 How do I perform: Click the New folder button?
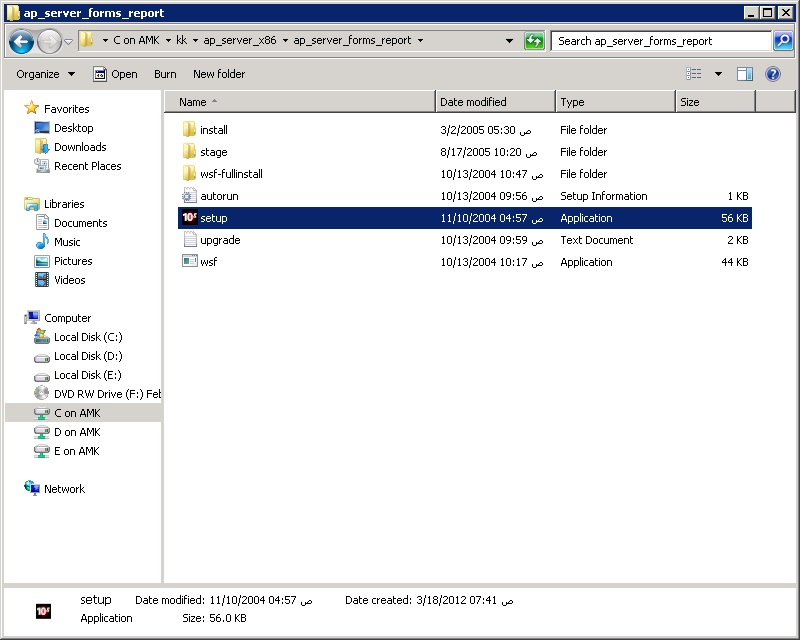click(219, 74)
